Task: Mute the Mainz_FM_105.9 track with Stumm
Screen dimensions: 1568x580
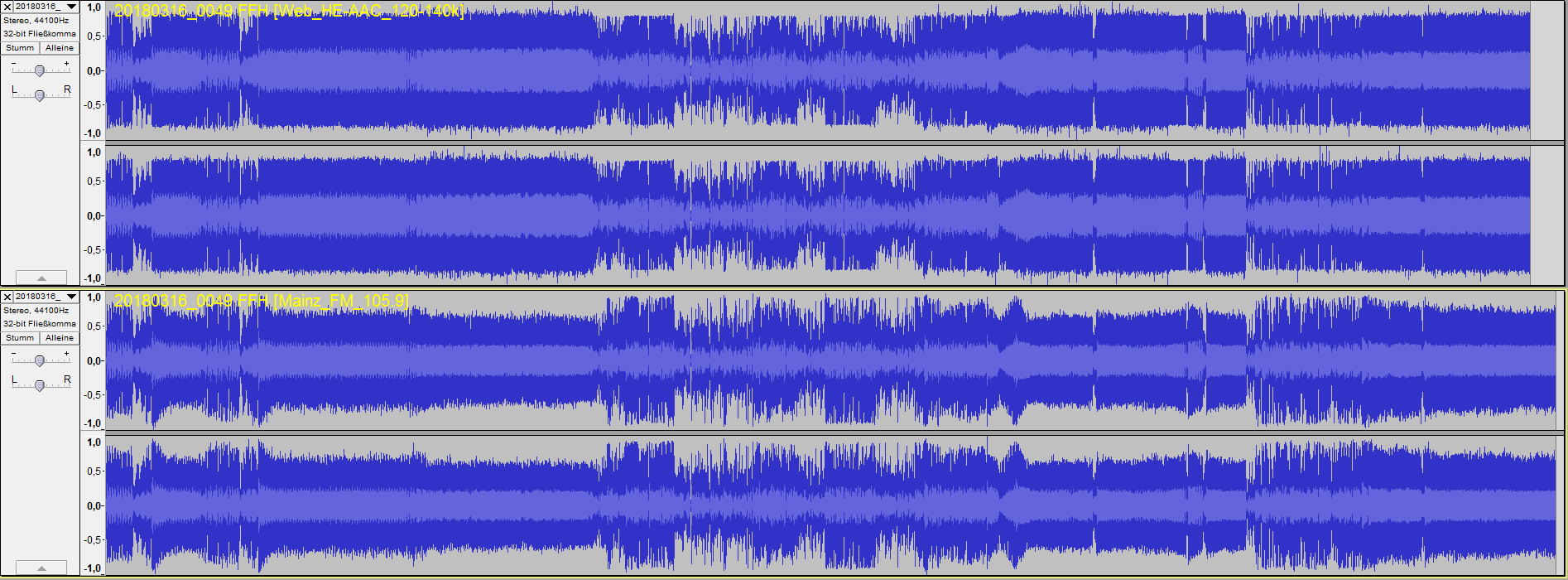Action: click(20, 338)
